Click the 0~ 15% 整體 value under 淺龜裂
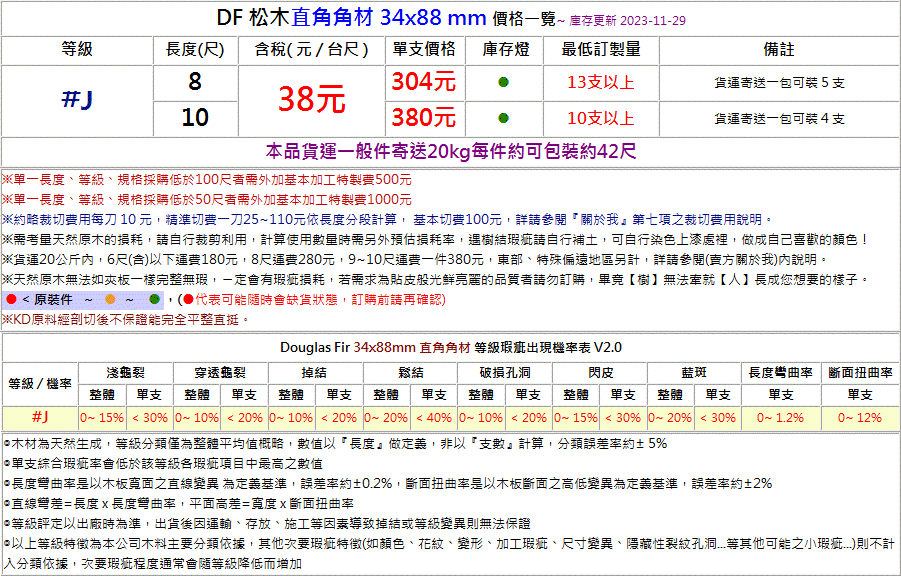The height and width of the screenshot is (576, 901). pyautogui.click(x=102, y=418)
